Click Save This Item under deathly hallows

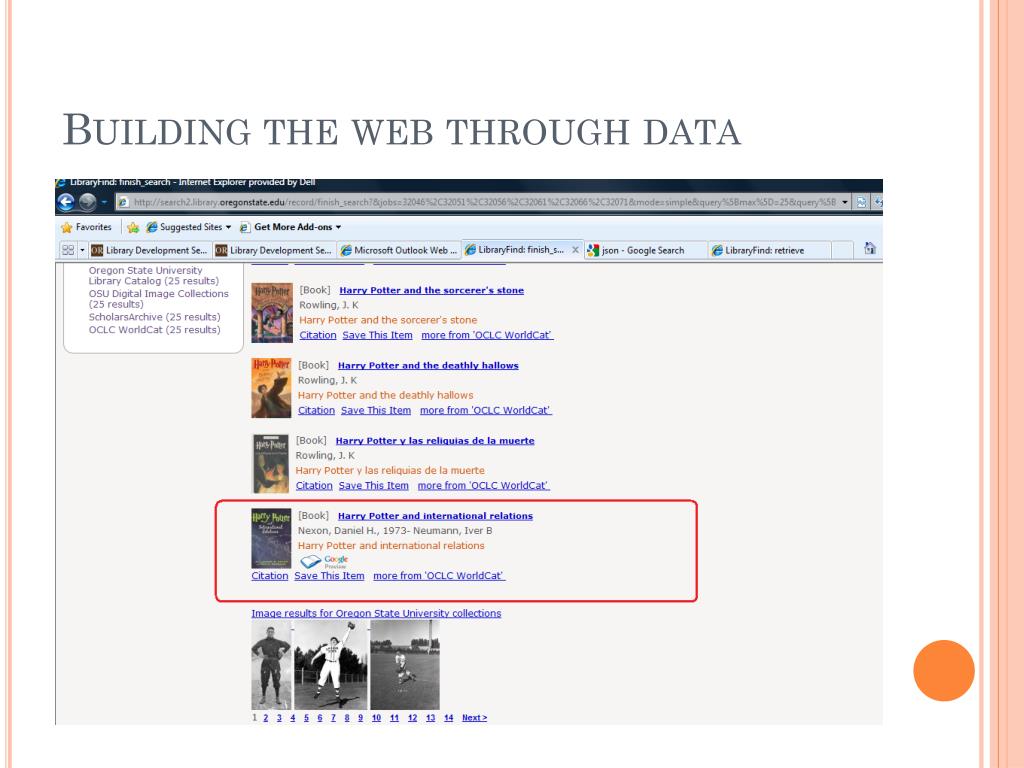coord(376,410)
